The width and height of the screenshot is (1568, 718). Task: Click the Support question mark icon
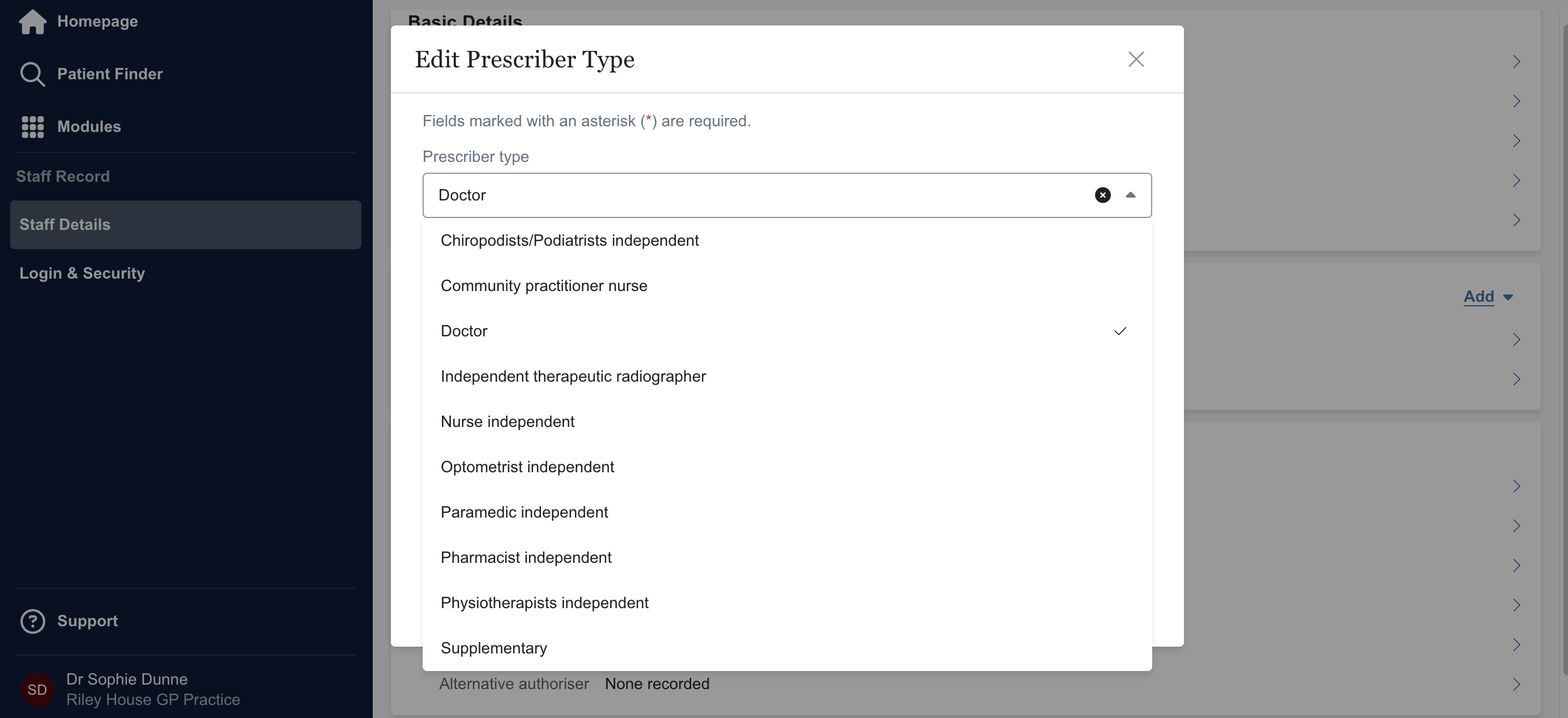(32, 621)
